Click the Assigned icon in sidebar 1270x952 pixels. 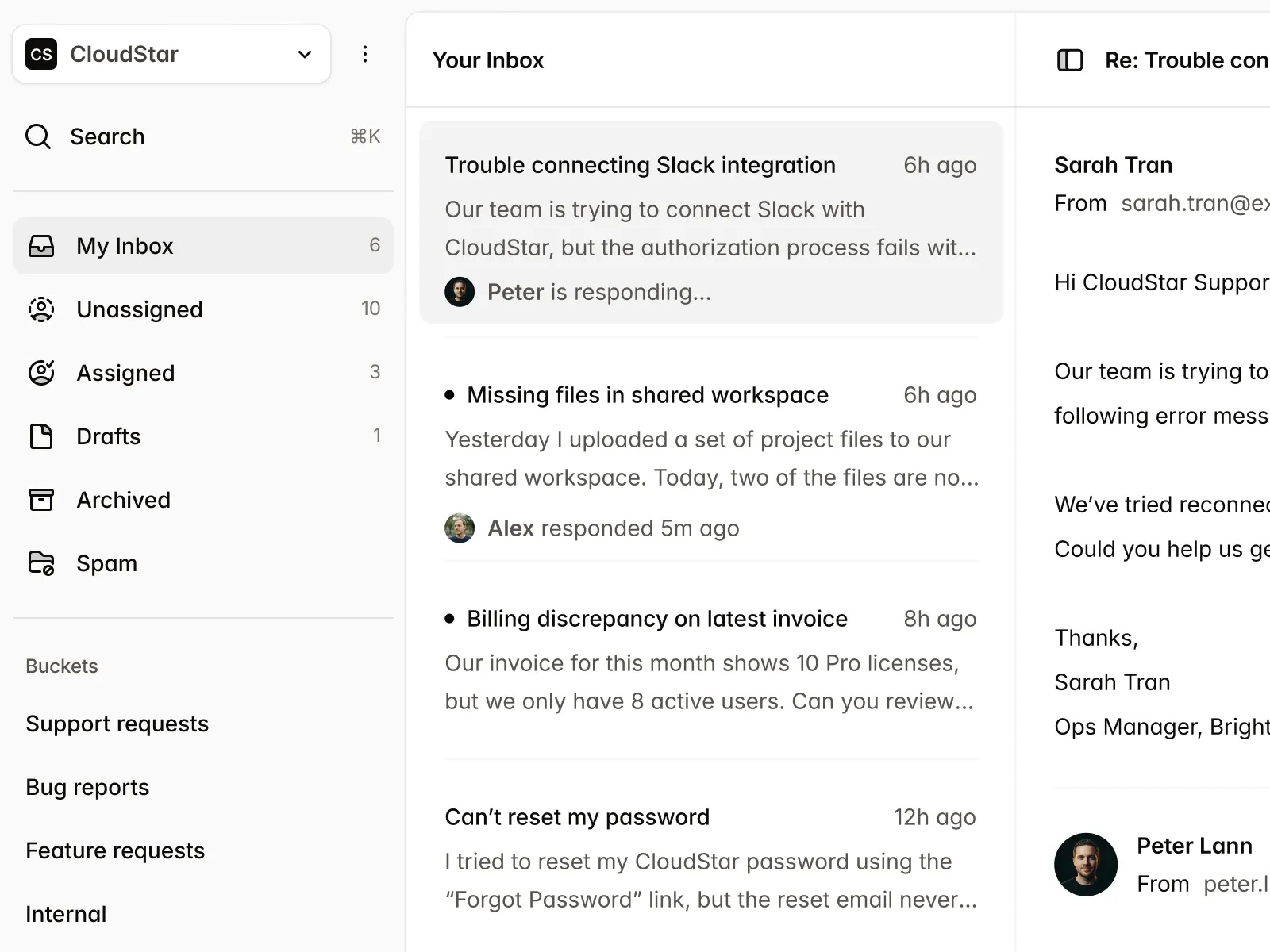[x=41, y=373]
